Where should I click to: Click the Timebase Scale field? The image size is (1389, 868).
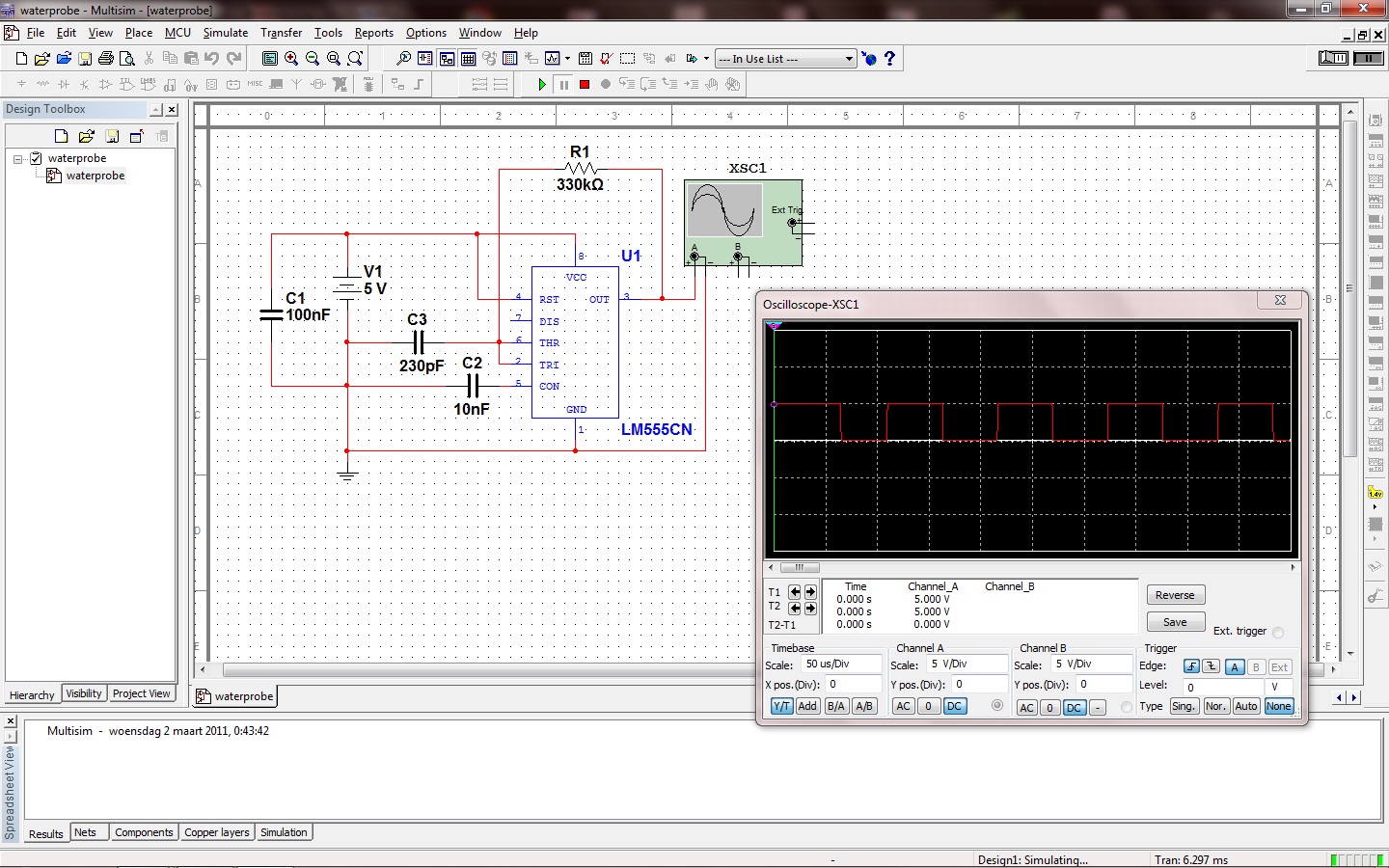(841, 665)
